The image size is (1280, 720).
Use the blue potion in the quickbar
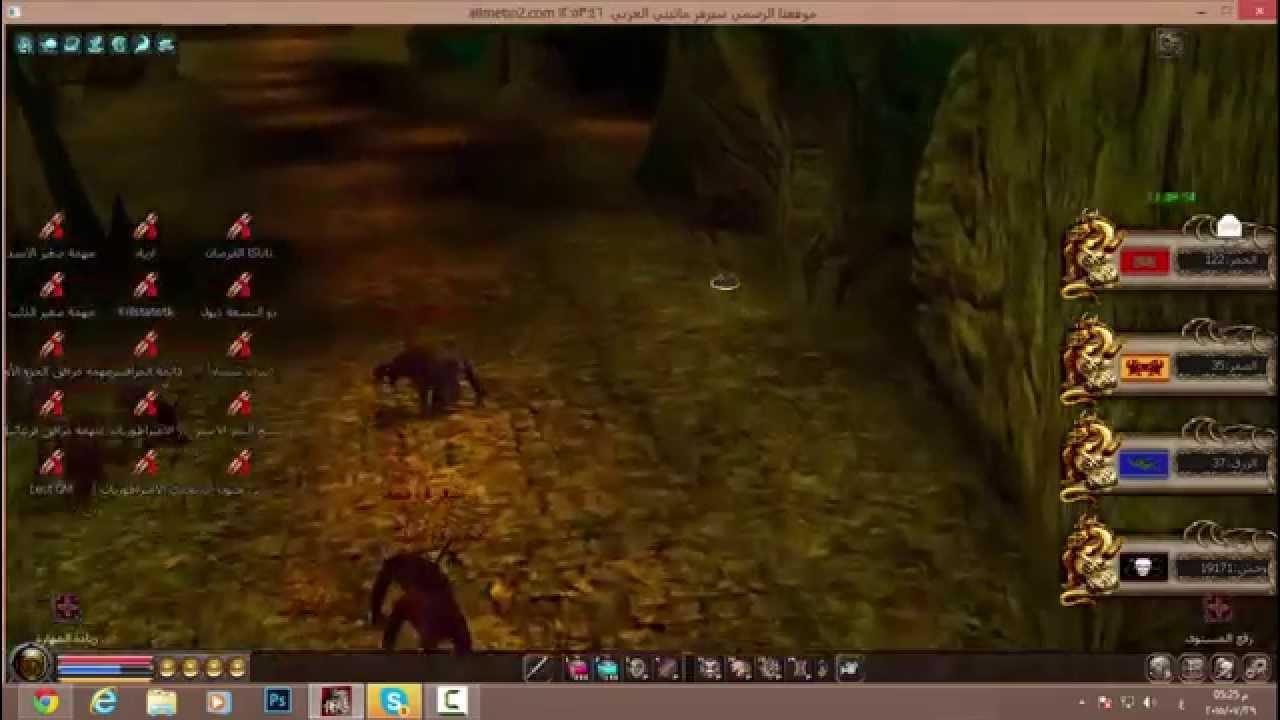[x=607, y=668]
